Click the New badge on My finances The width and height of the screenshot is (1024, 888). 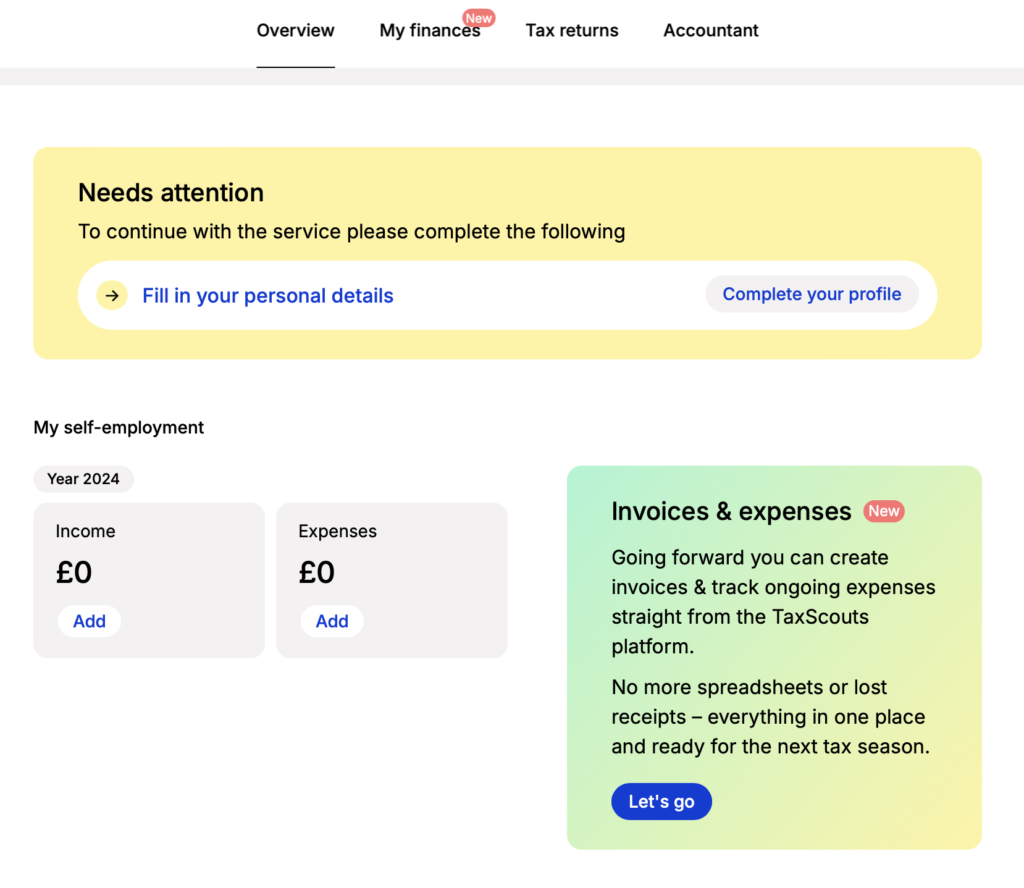click(x=479, y=18)
